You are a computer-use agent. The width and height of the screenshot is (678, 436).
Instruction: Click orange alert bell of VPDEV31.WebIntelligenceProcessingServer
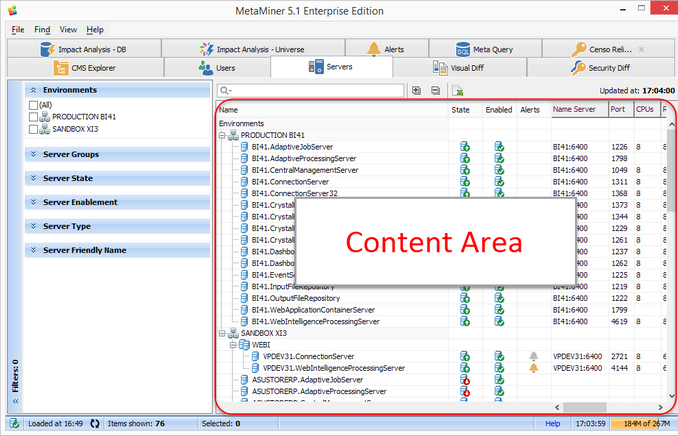pyautogui.click(x=534, y=368)
